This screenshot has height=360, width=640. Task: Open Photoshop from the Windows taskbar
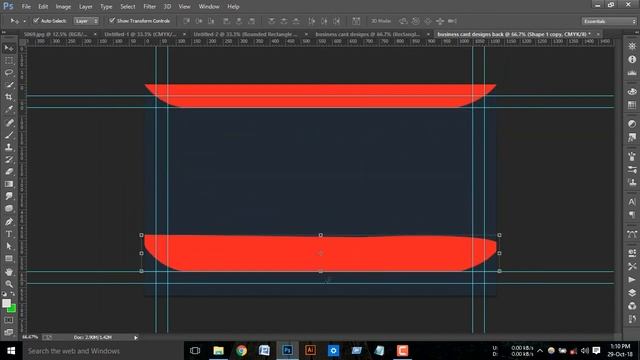[x=287, y=350]
